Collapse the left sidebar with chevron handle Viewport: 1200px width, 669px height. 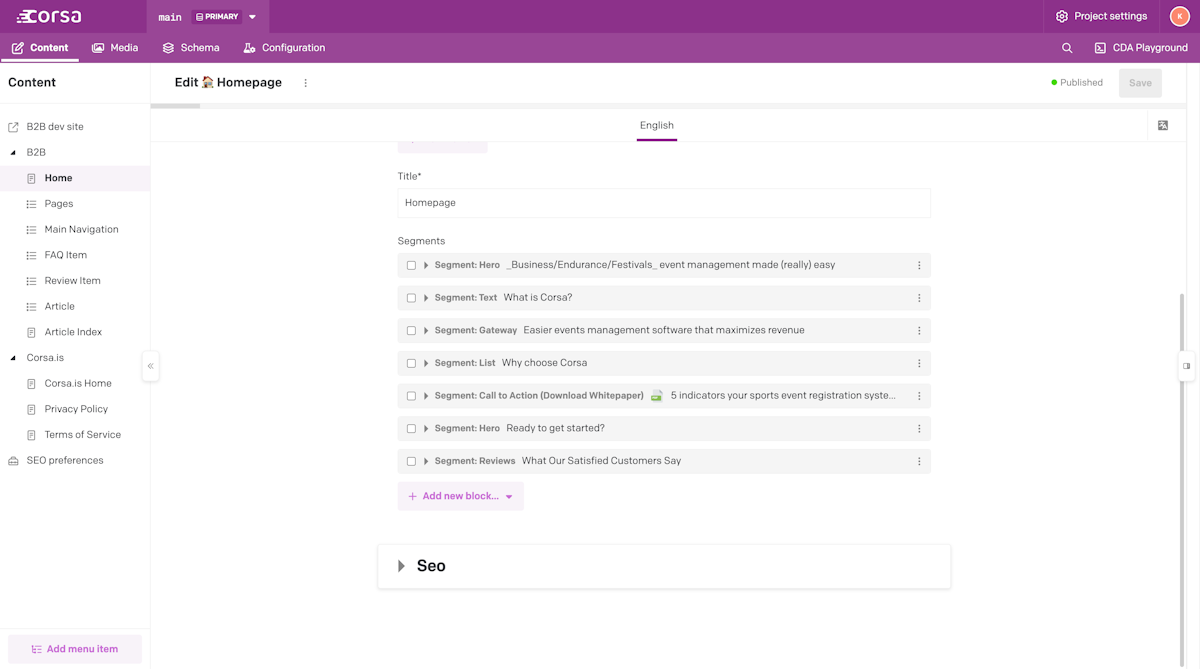(x=150, y=366)
